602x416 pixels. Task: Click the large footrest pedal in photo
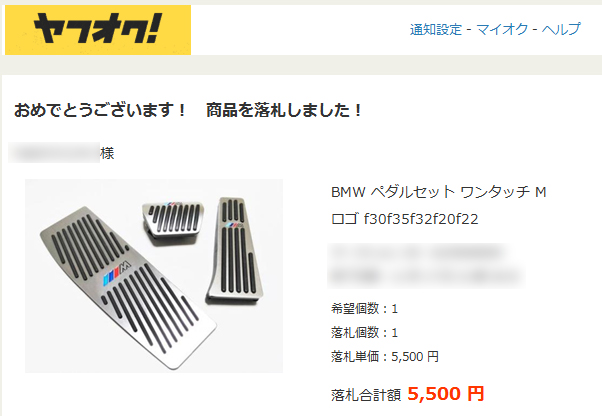127,288
